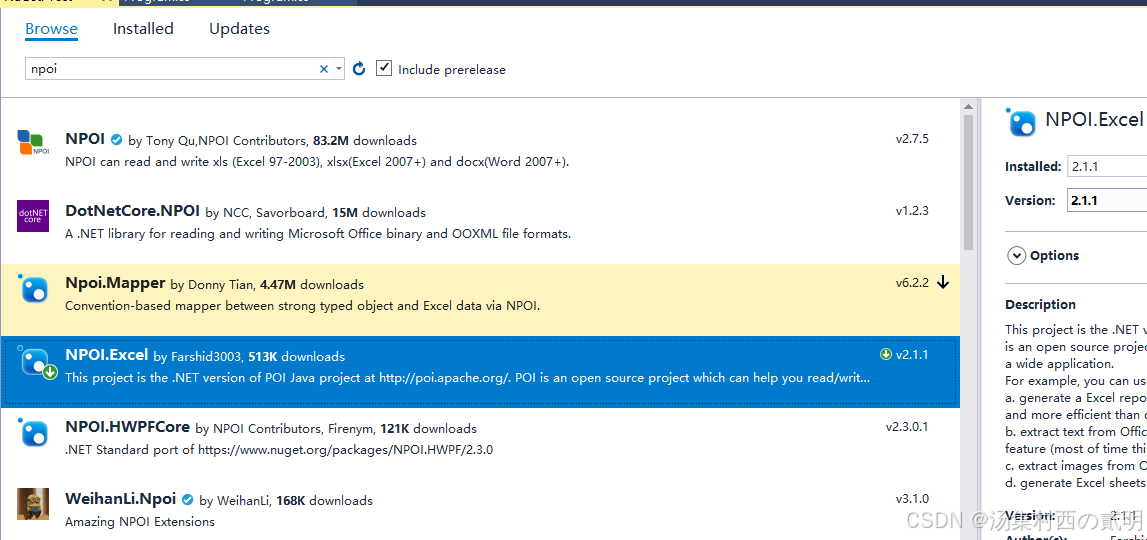
Task: Switch to the Installed tab
Action: tap(143, 29)
